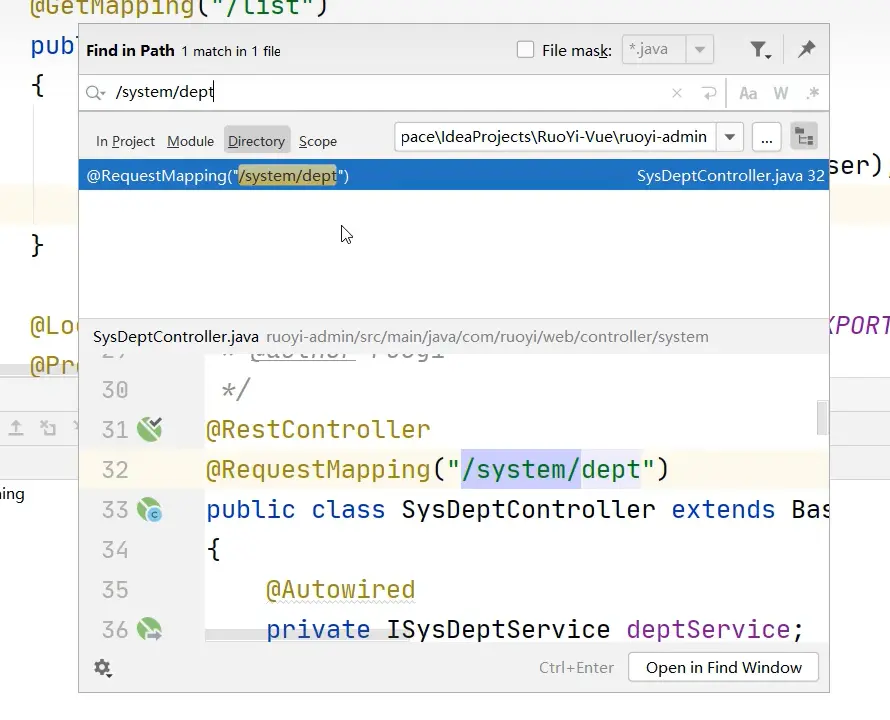Select the Module scope tab
The image size is (890, 720).
point(190,141)
